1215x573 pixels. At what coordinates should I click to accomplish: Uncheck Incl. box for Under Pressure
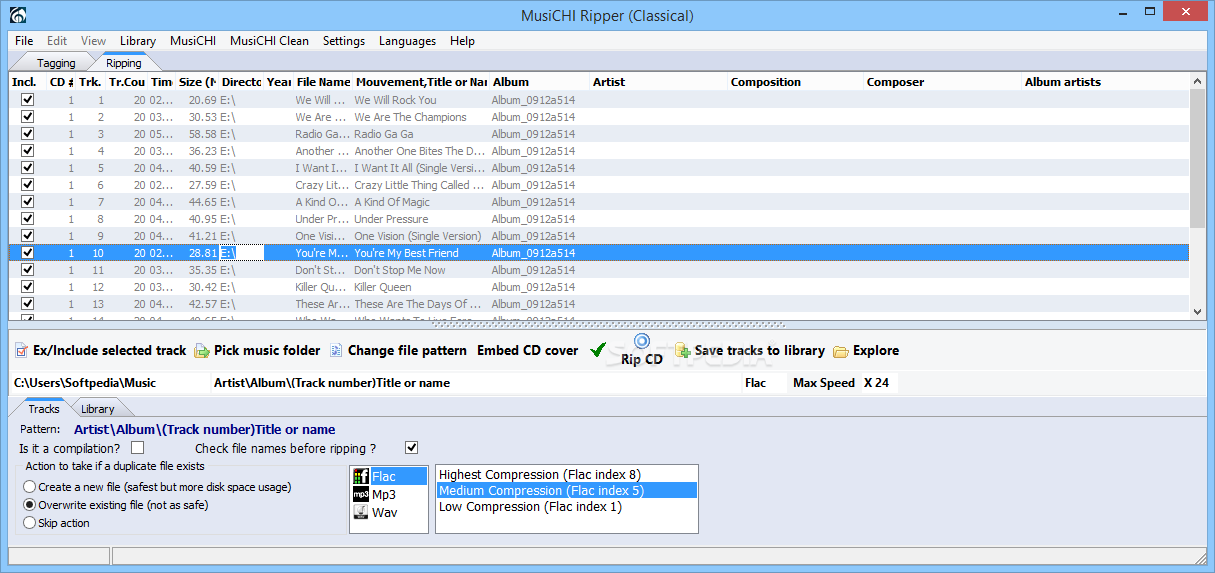click(27, 219)
